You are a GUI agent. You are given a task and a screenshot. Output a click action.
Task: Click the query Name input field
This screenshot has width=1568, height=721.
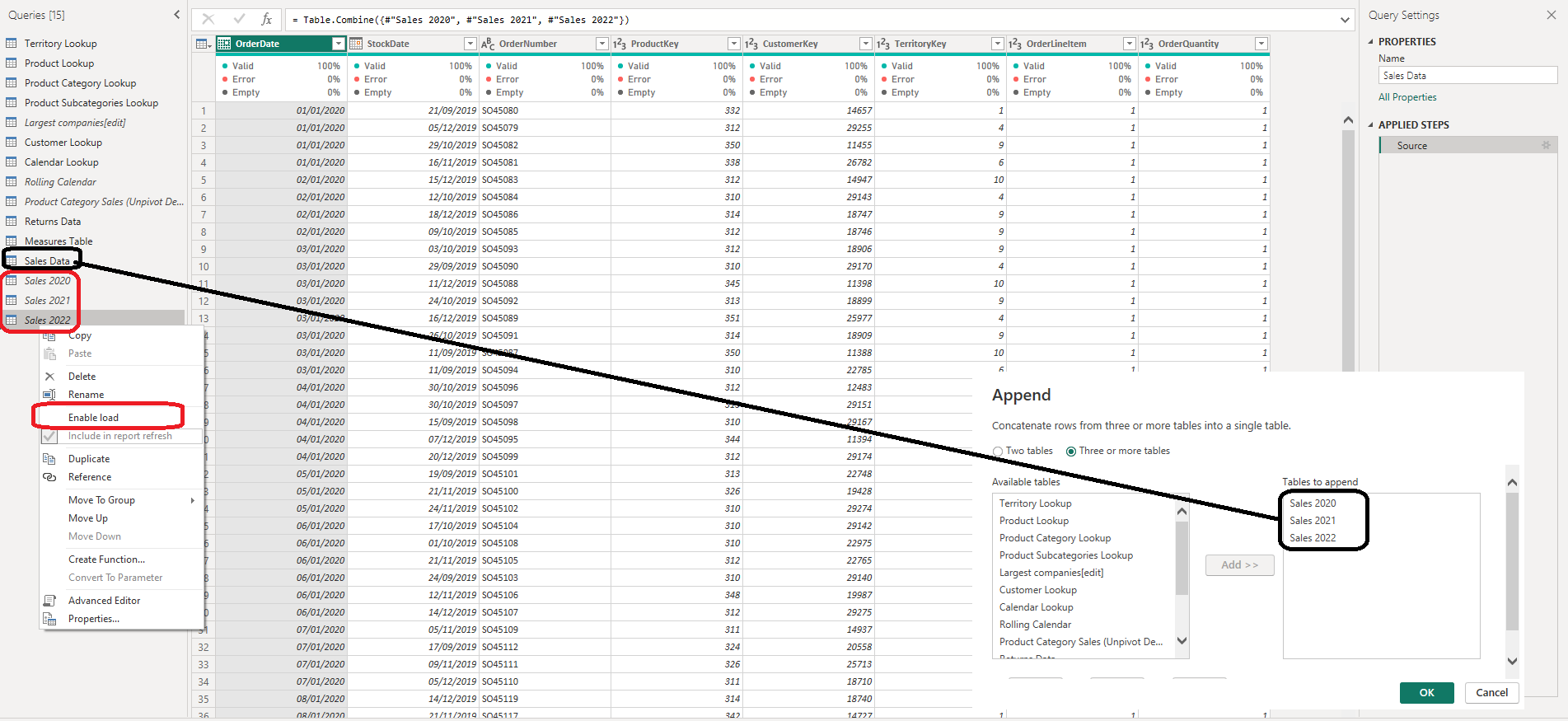tap(1467, 76)
